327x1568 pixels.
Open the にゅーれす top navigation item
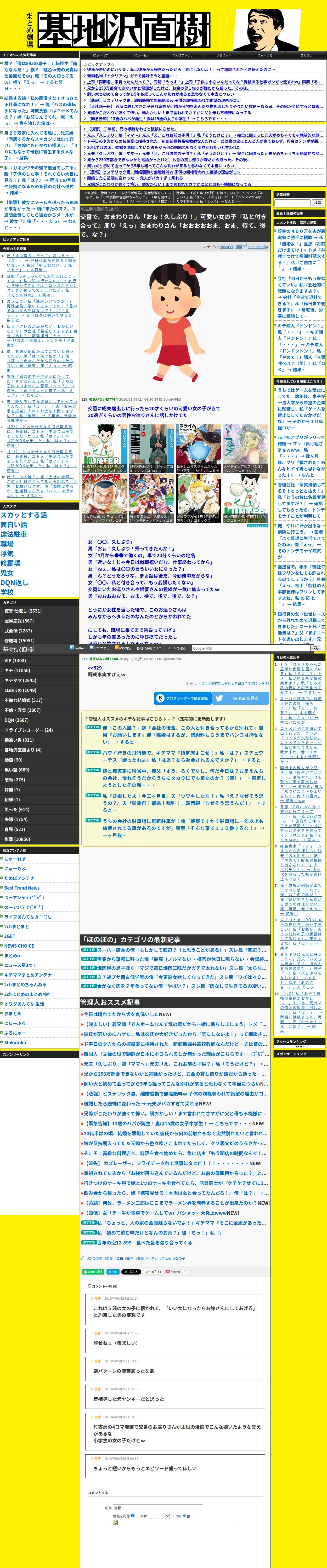100,55
